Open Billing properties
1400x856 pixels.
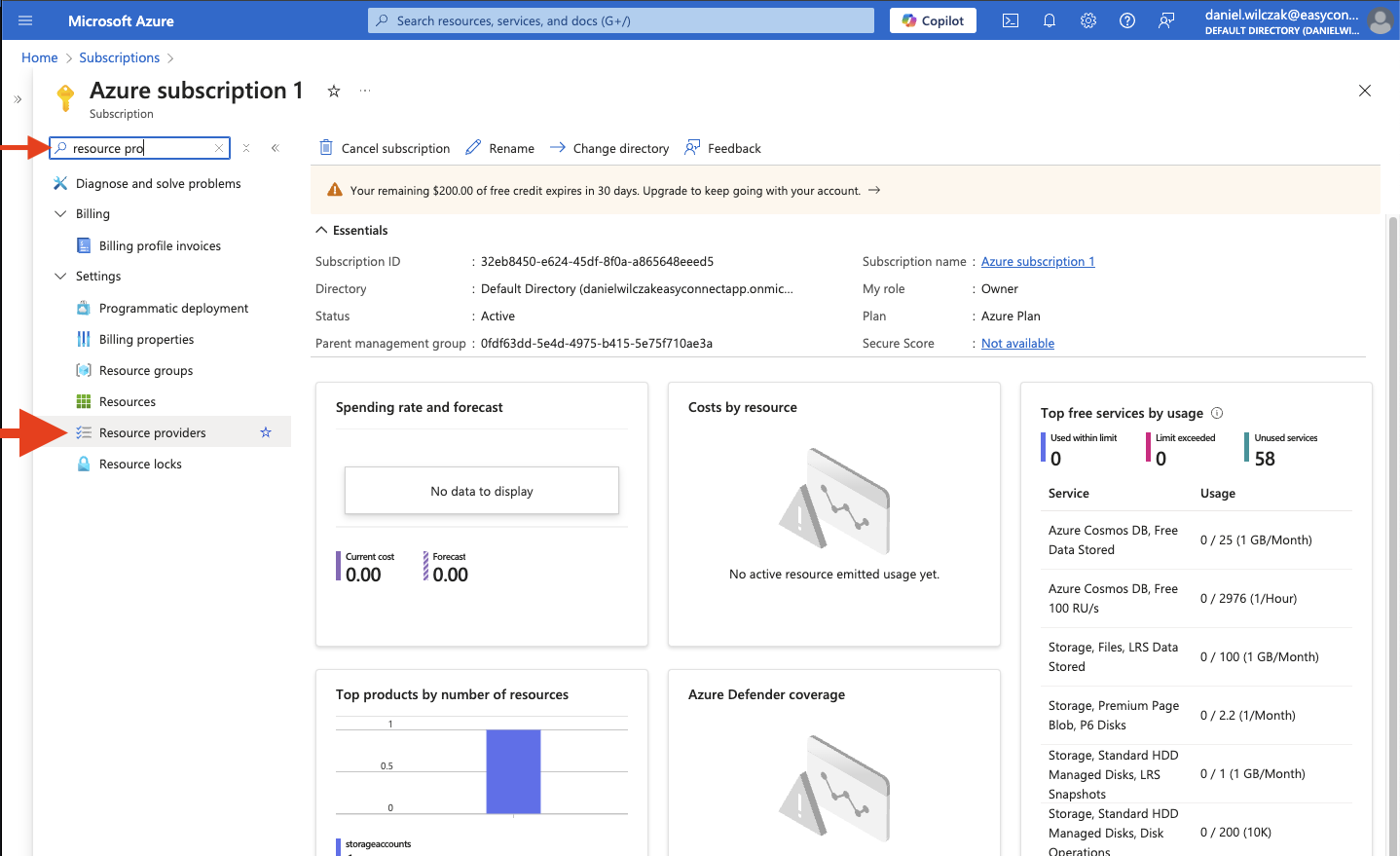(146, 339)
